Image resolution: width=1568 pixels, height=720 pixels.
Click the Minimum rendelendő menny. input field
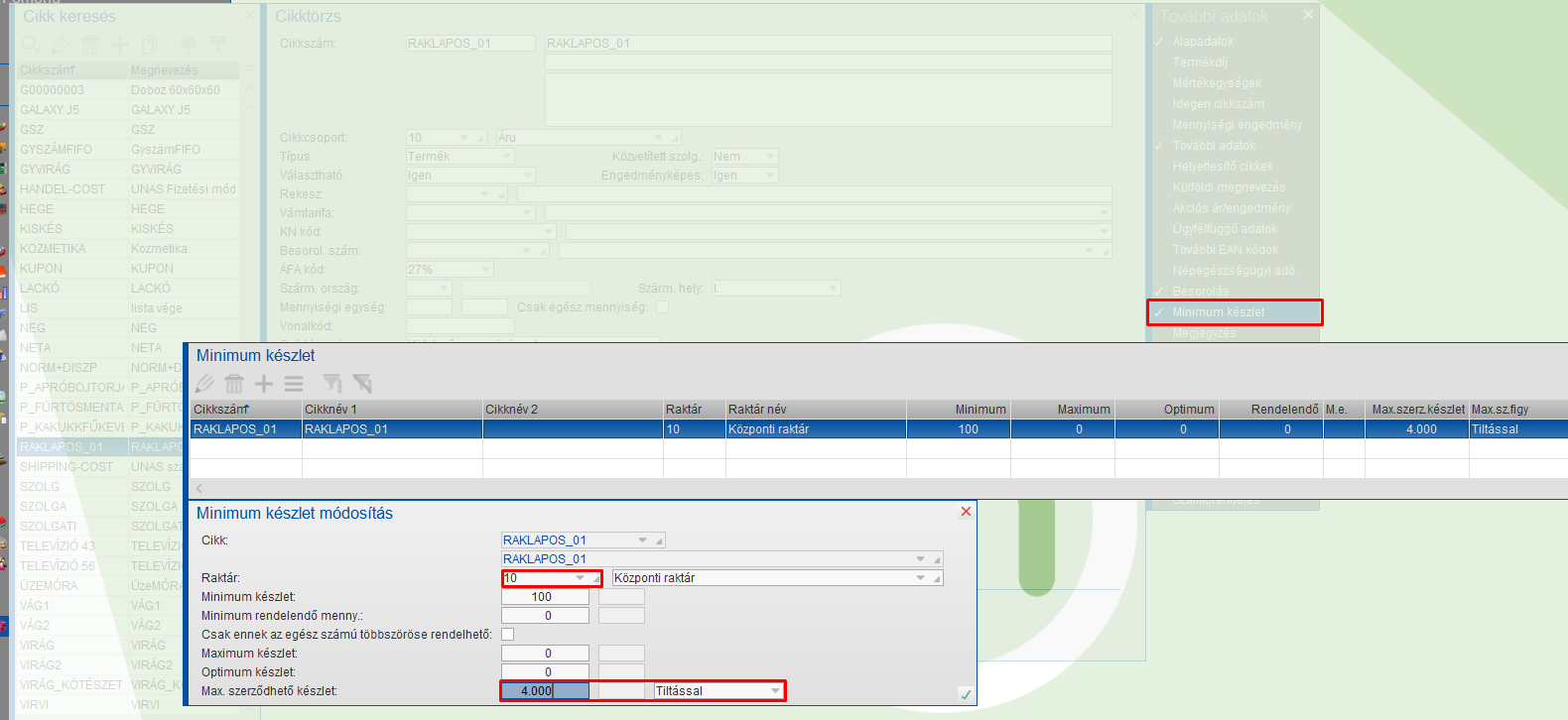pyautogui.click(x=545, y=616)
